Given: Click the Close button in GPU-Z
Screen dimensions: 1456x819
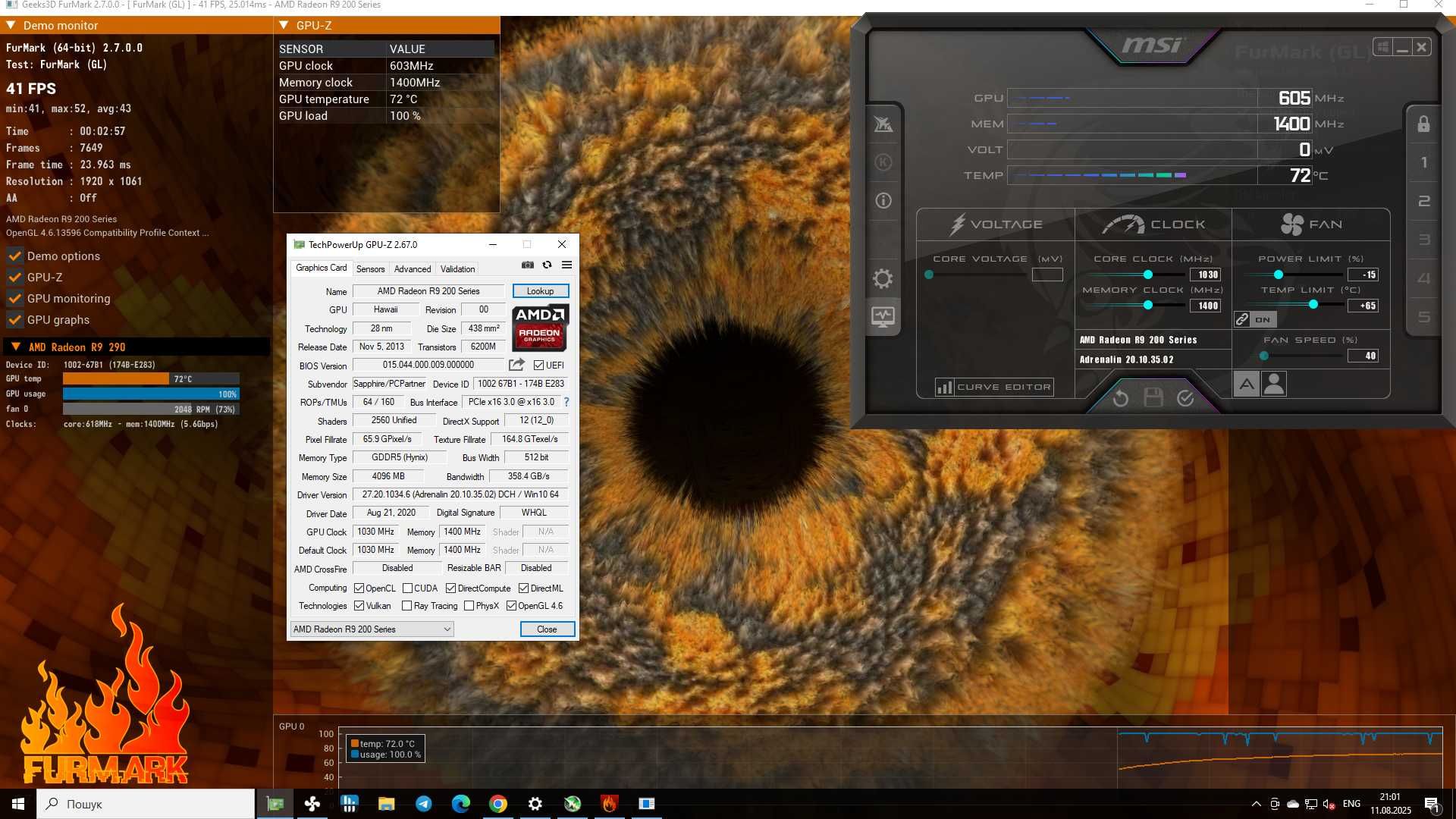Looking at the screenshot, I should [547, 629].
